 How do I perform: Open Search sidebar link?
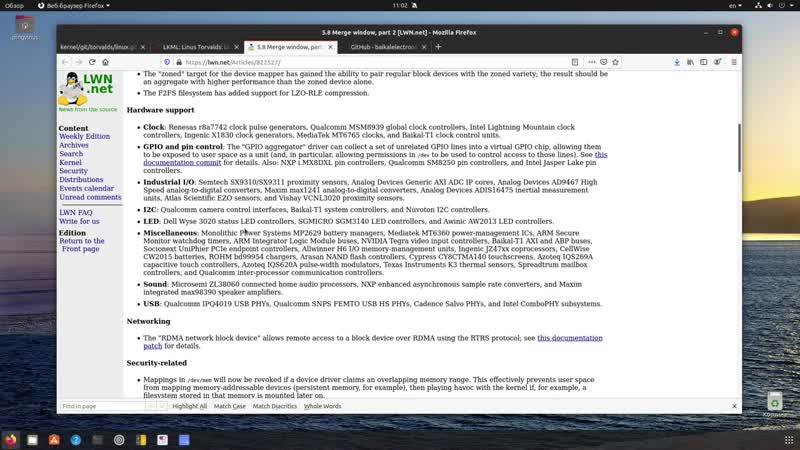coord(71,154)
